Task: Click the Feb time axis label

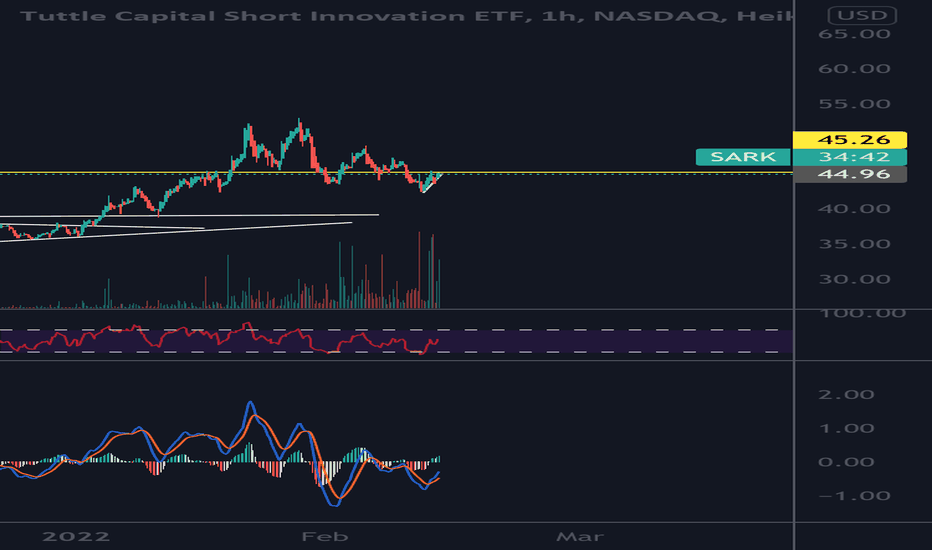Action: (325, 537)
